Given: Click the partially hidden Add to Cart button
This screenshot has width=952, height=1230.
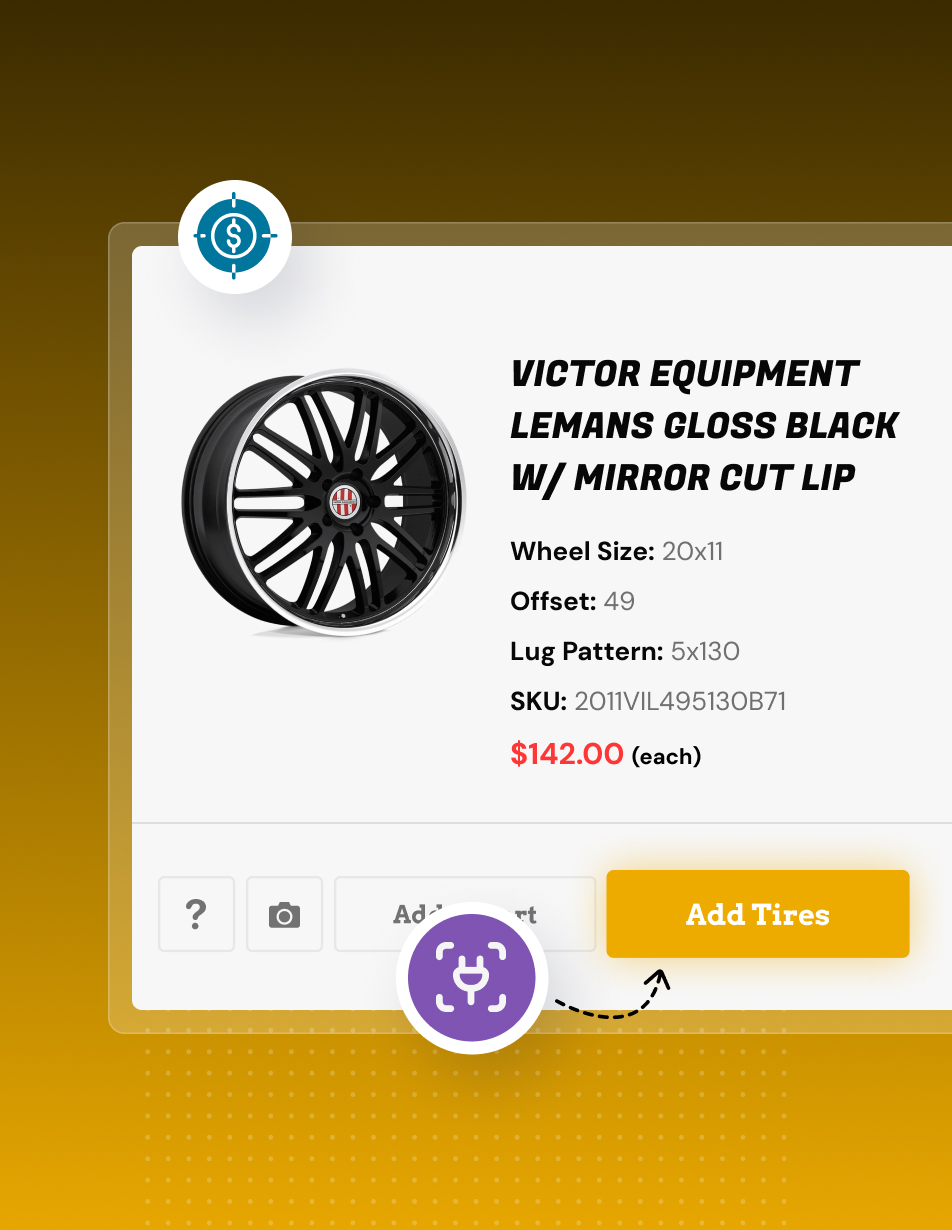Looking at the screenshot, I should coord(465,914).
